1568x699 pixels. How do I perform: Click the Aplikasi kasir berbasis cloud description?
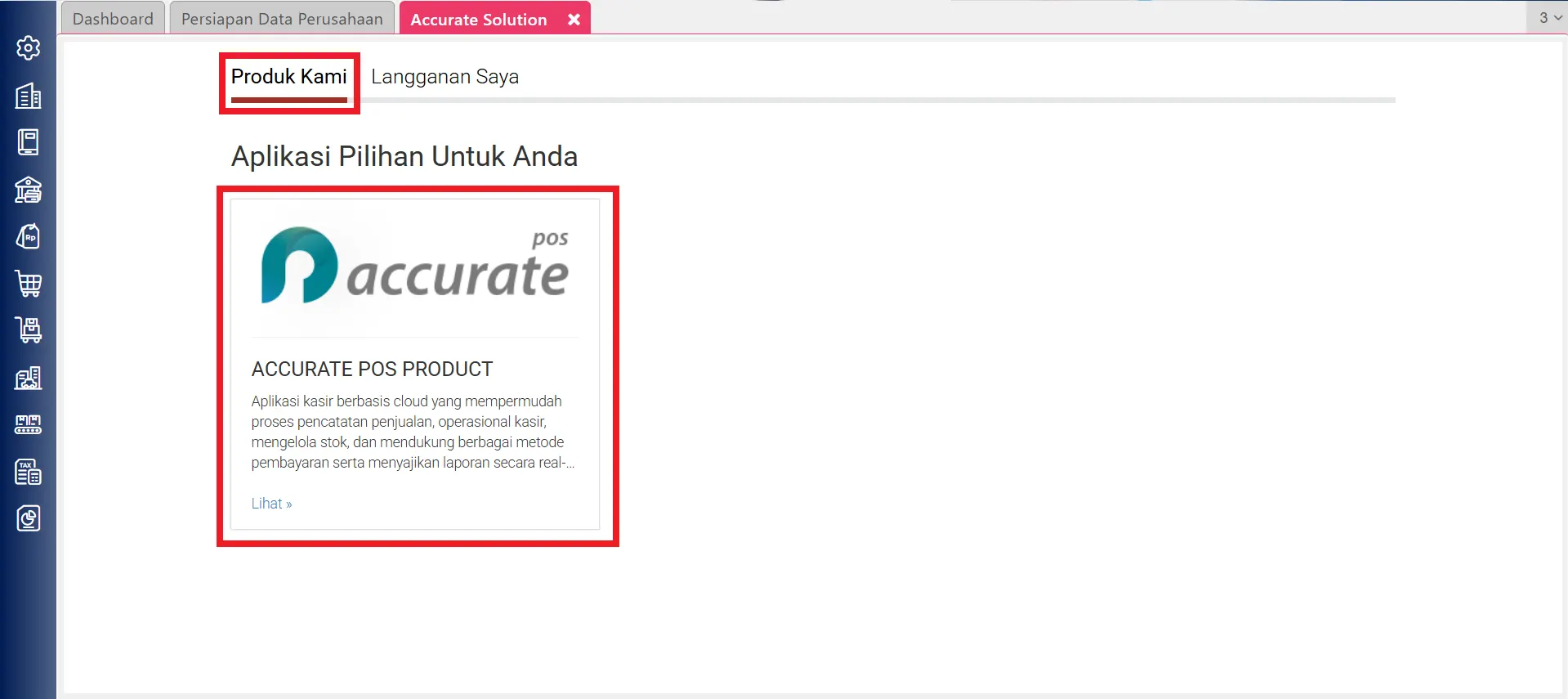pos(413,432)
